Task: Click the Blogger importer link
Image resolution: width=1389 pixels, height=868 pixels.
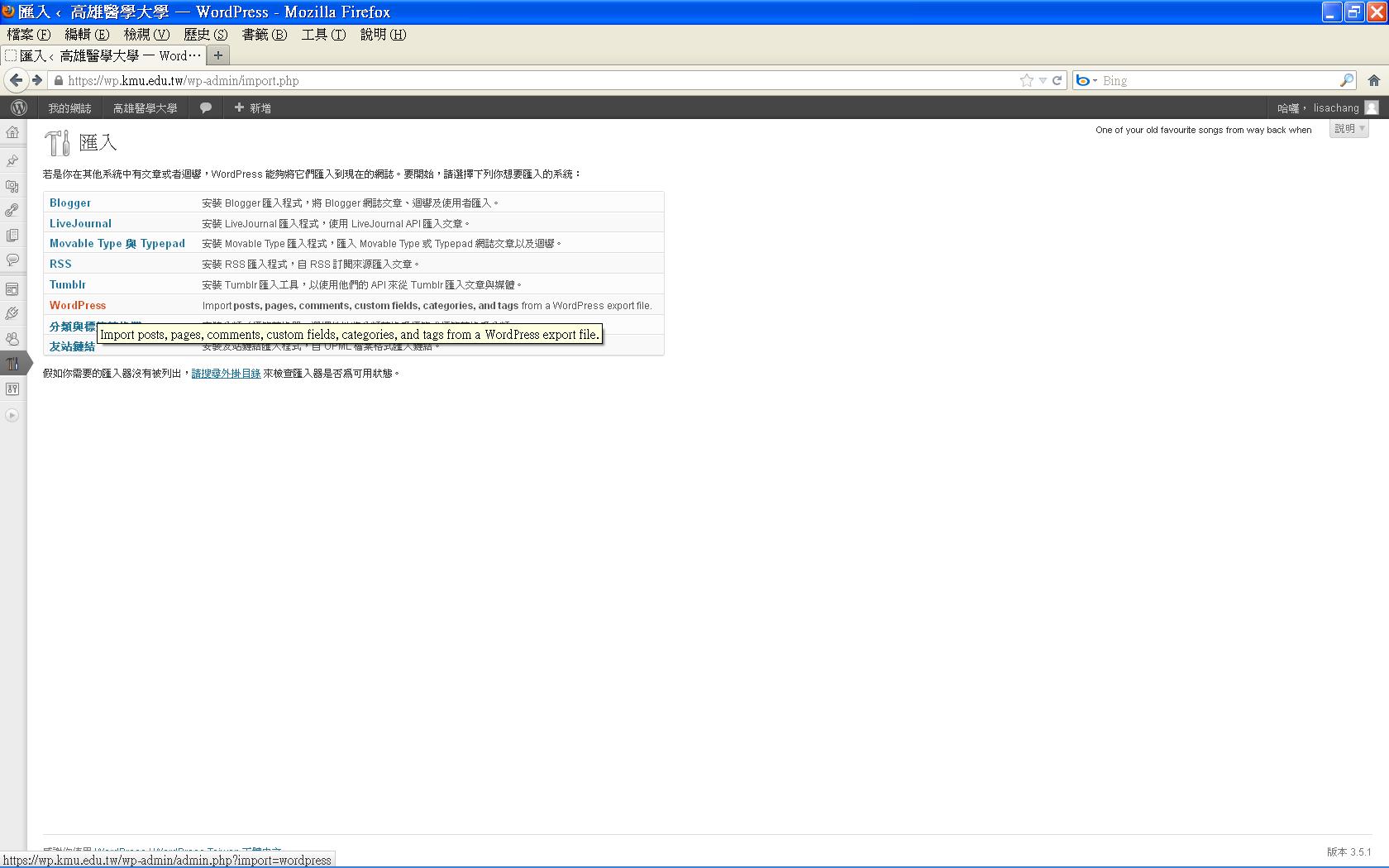Action: [70, 203]
